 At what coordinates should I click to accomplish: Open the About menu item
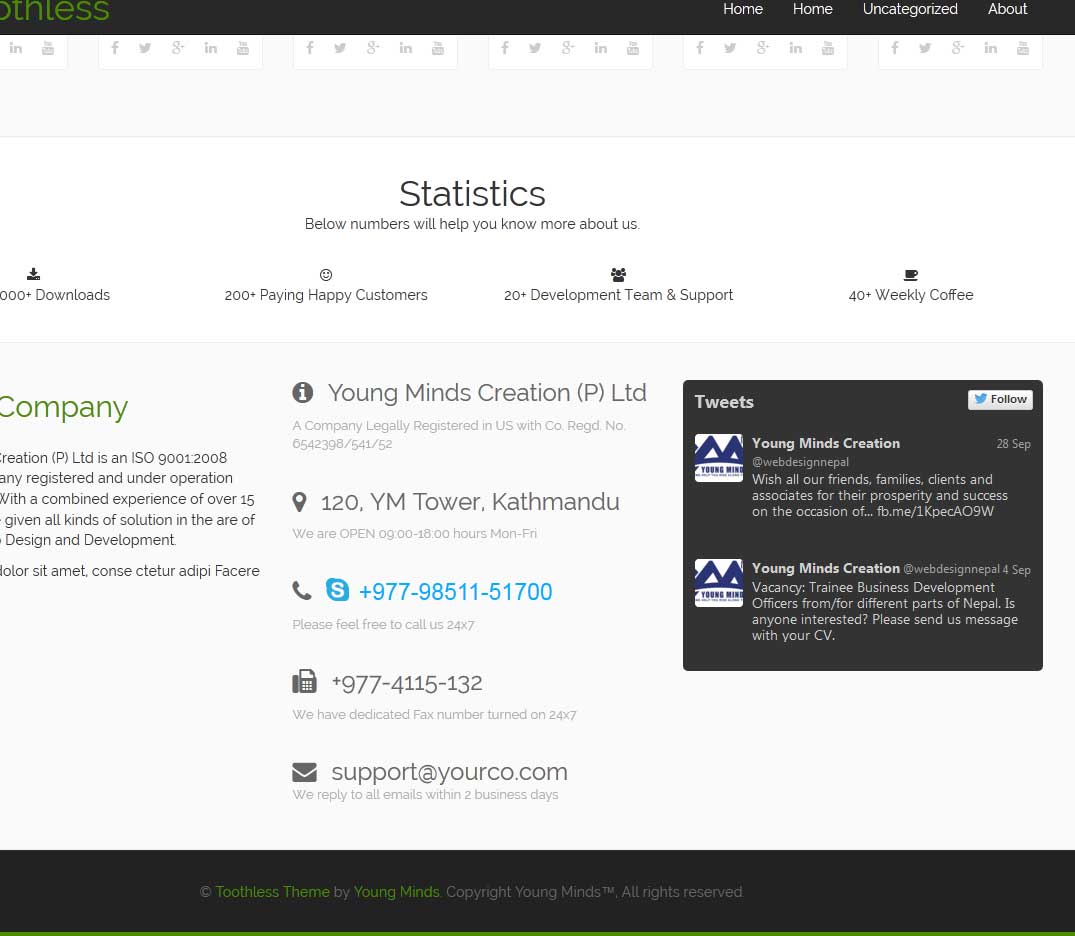tap(1007, 9)
